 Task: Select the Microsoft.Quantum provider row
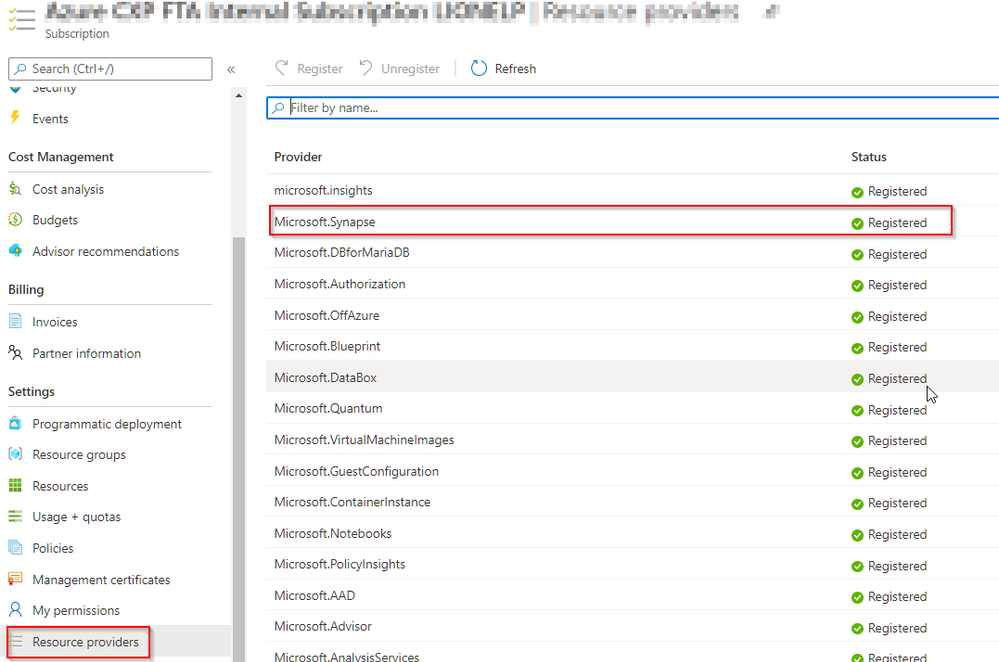click(x=632, y=408)
